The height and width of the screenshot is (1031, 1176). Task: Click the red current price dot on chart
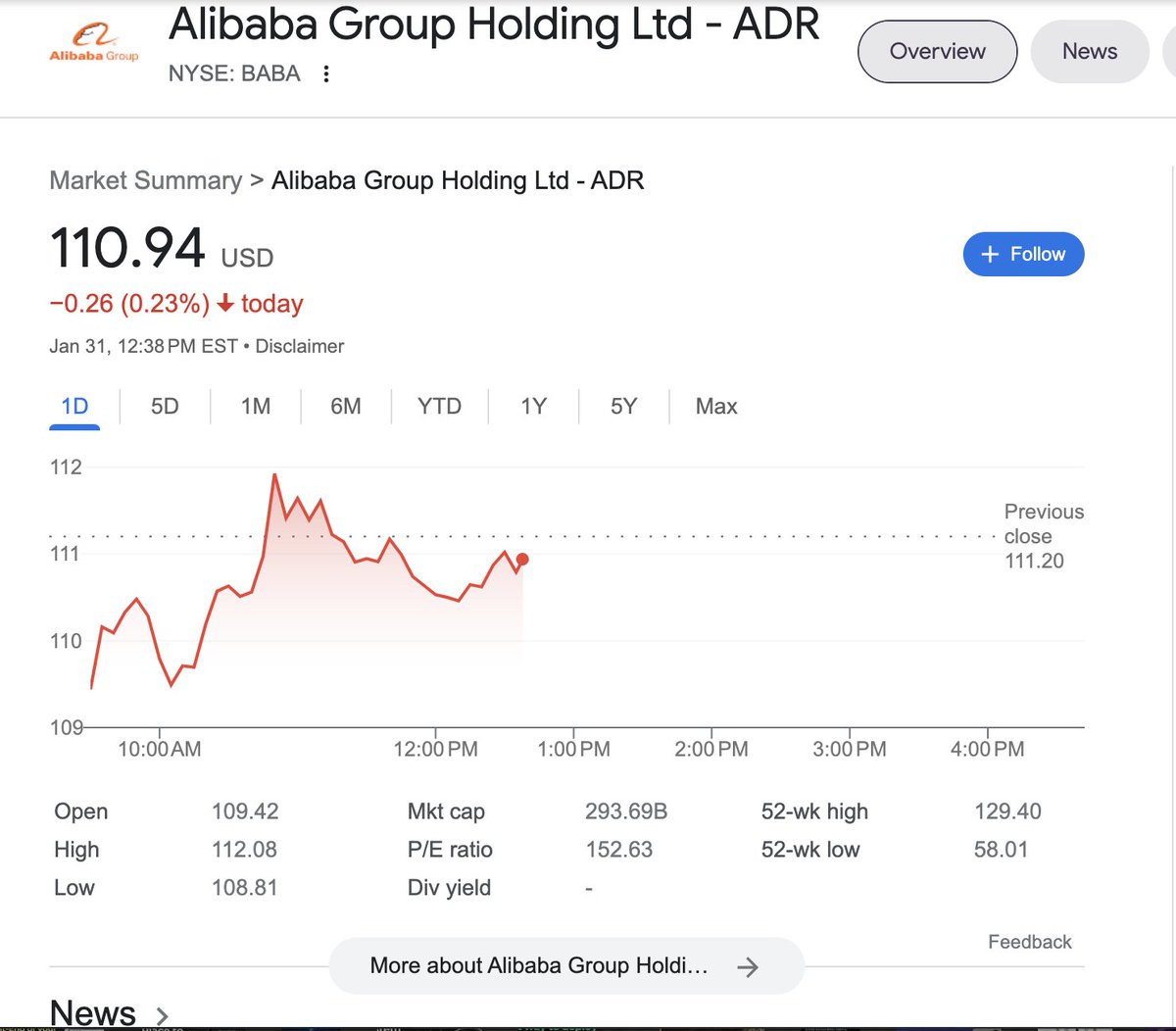point(522,560)
